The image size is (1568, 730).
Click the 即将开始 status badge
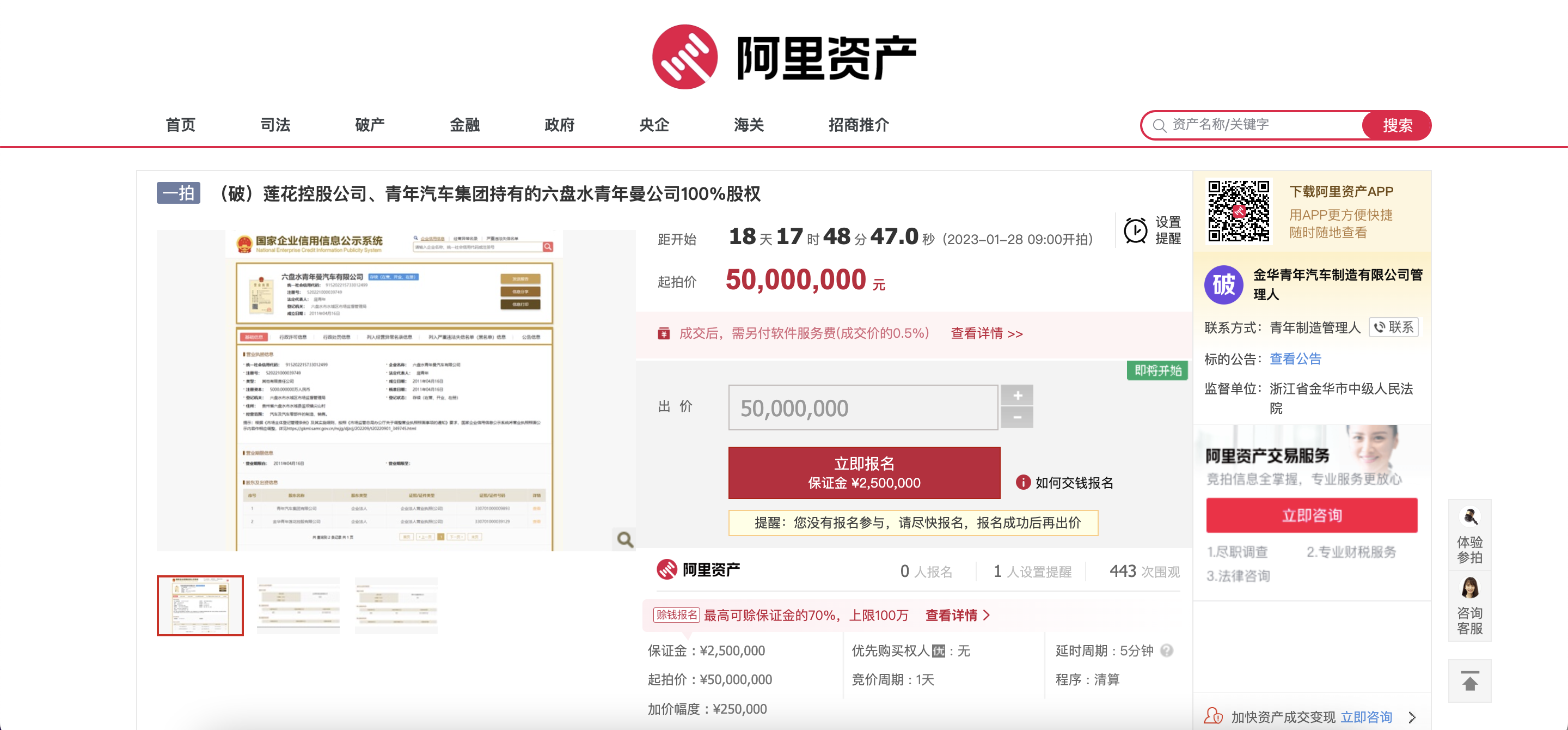tap(1157, 370)
